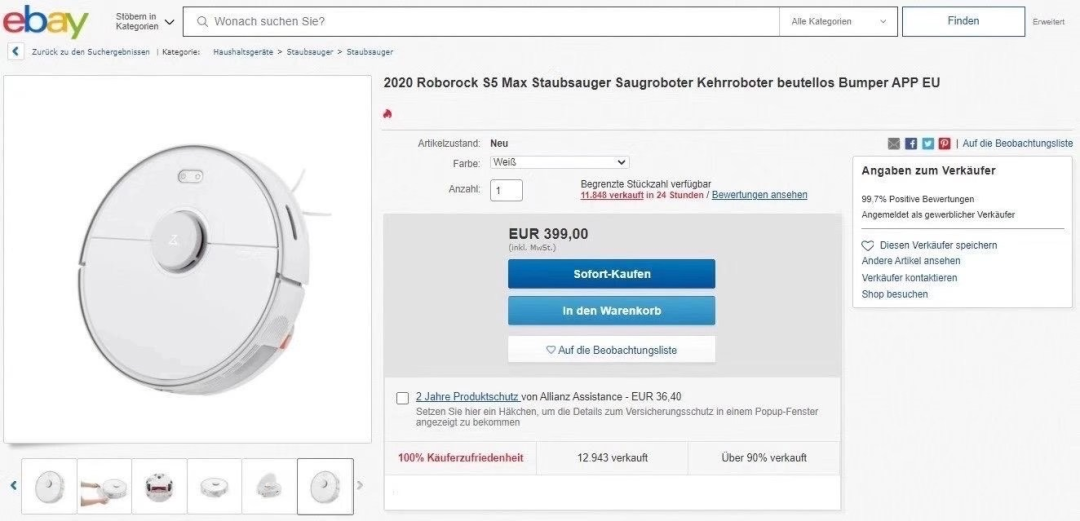The height and width of the screenshot is (521, 1080).
Task: Click the Anzahl quantity field
Action: 506,190
